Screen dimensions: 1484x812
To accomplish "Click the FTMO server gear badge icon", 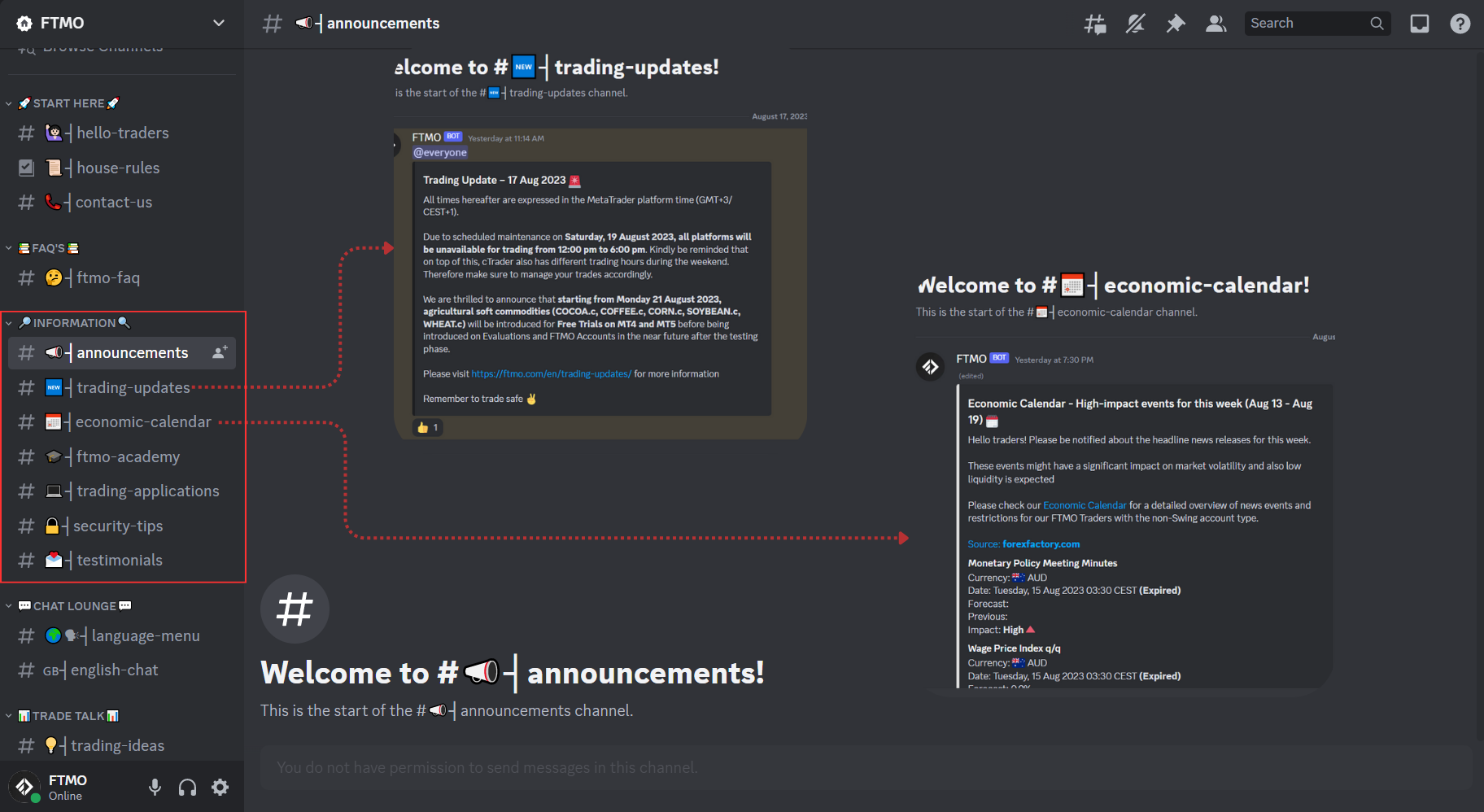I will point(24,23).
